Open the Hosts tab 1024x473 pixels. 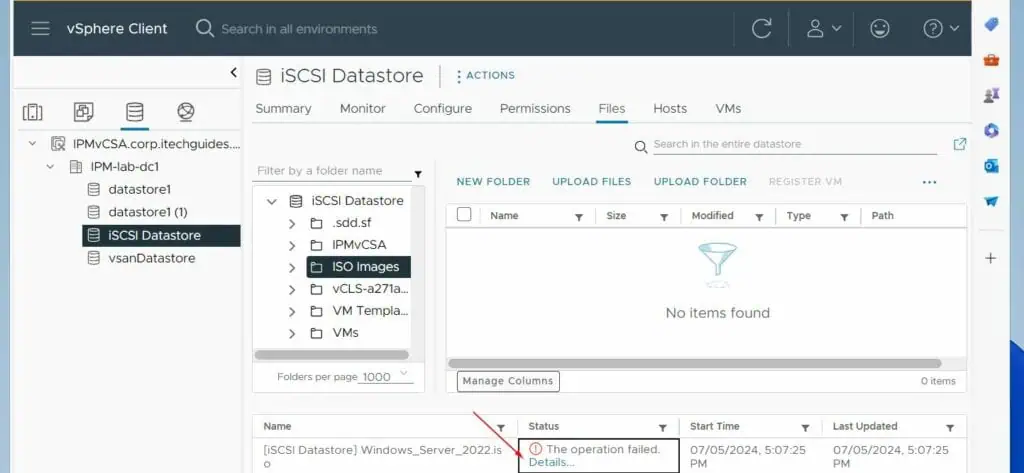click(670, 108)
